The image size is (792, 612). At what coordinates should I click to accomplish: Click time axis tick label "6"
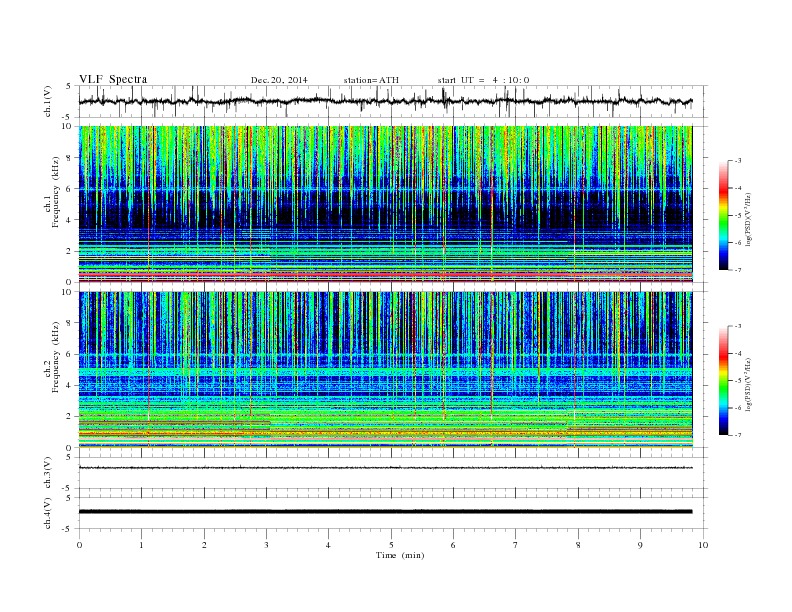[x=453, y=545]
